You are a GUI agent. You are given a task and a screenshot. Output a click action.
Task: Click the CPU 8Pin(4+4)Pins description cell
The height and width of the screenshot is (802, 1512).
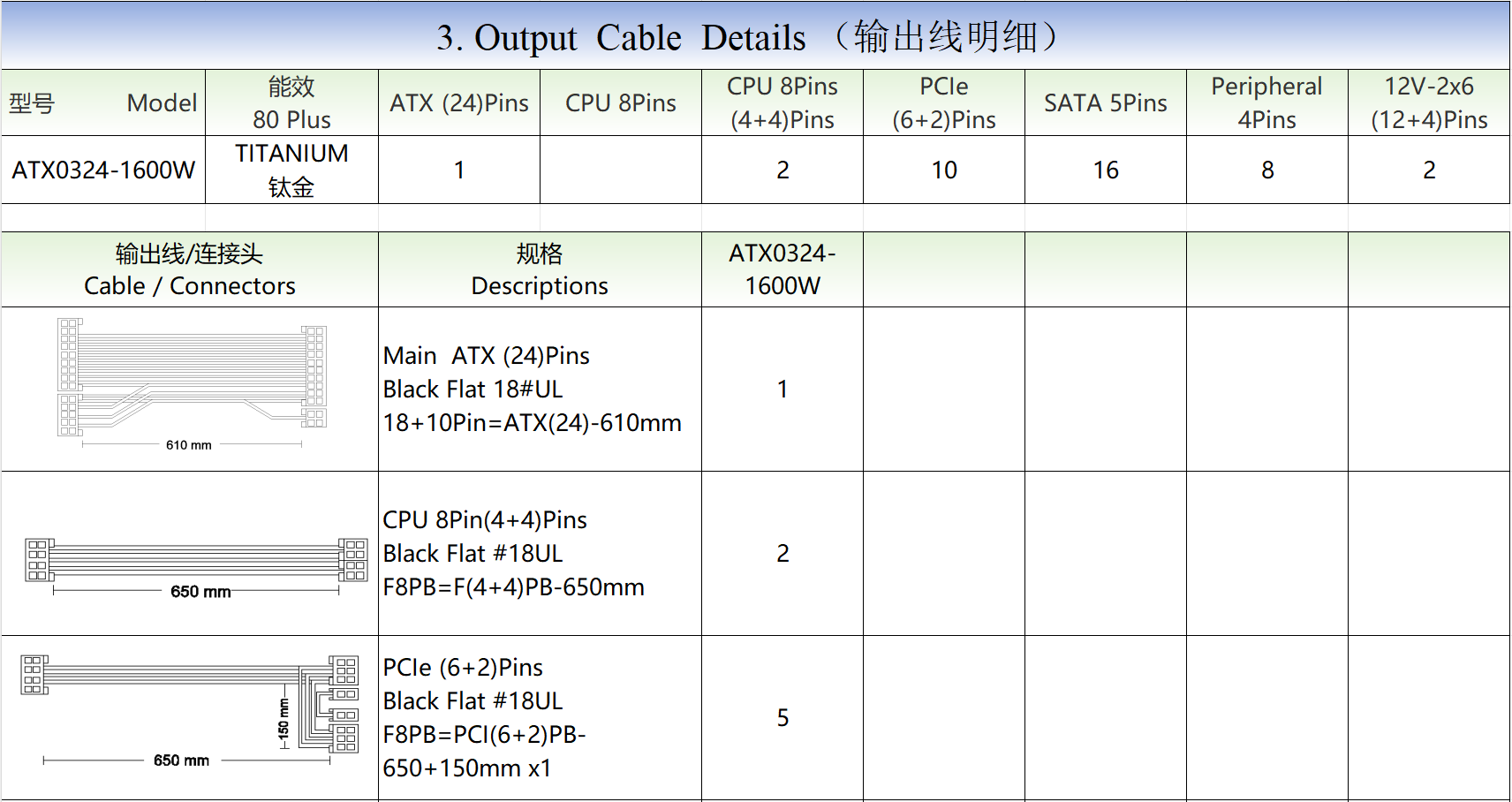(x=540, y=553)
